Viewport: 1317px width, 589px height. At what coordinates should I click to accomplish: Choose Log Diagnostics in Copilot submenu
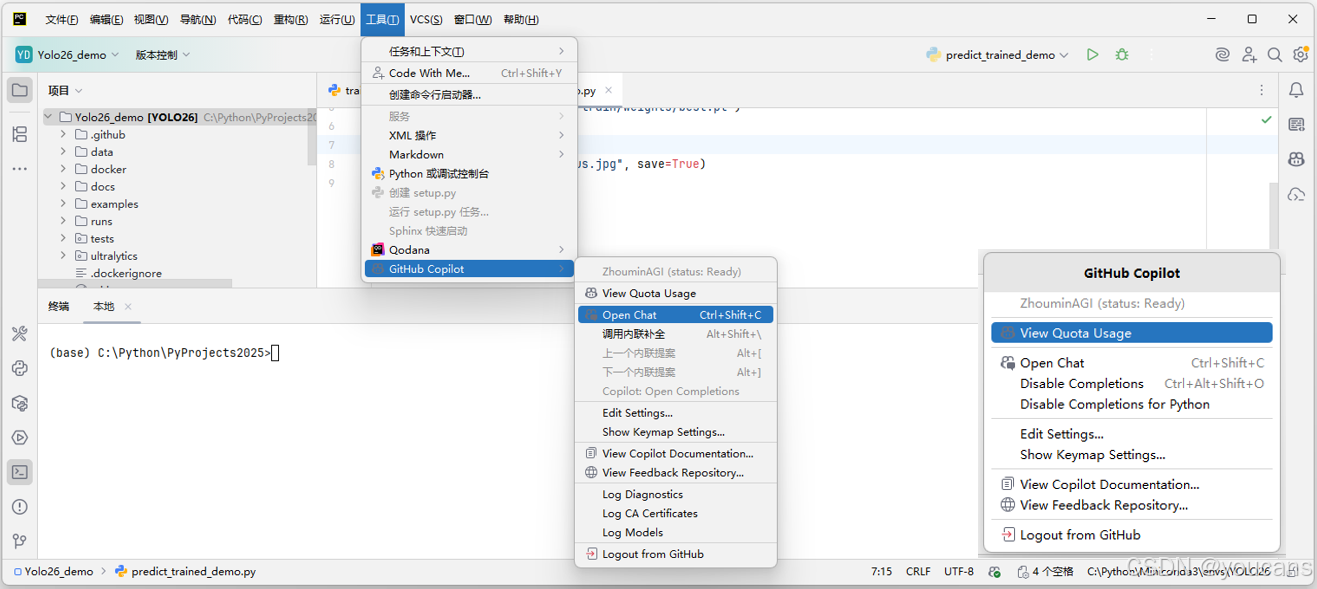[x=675, y=495]
